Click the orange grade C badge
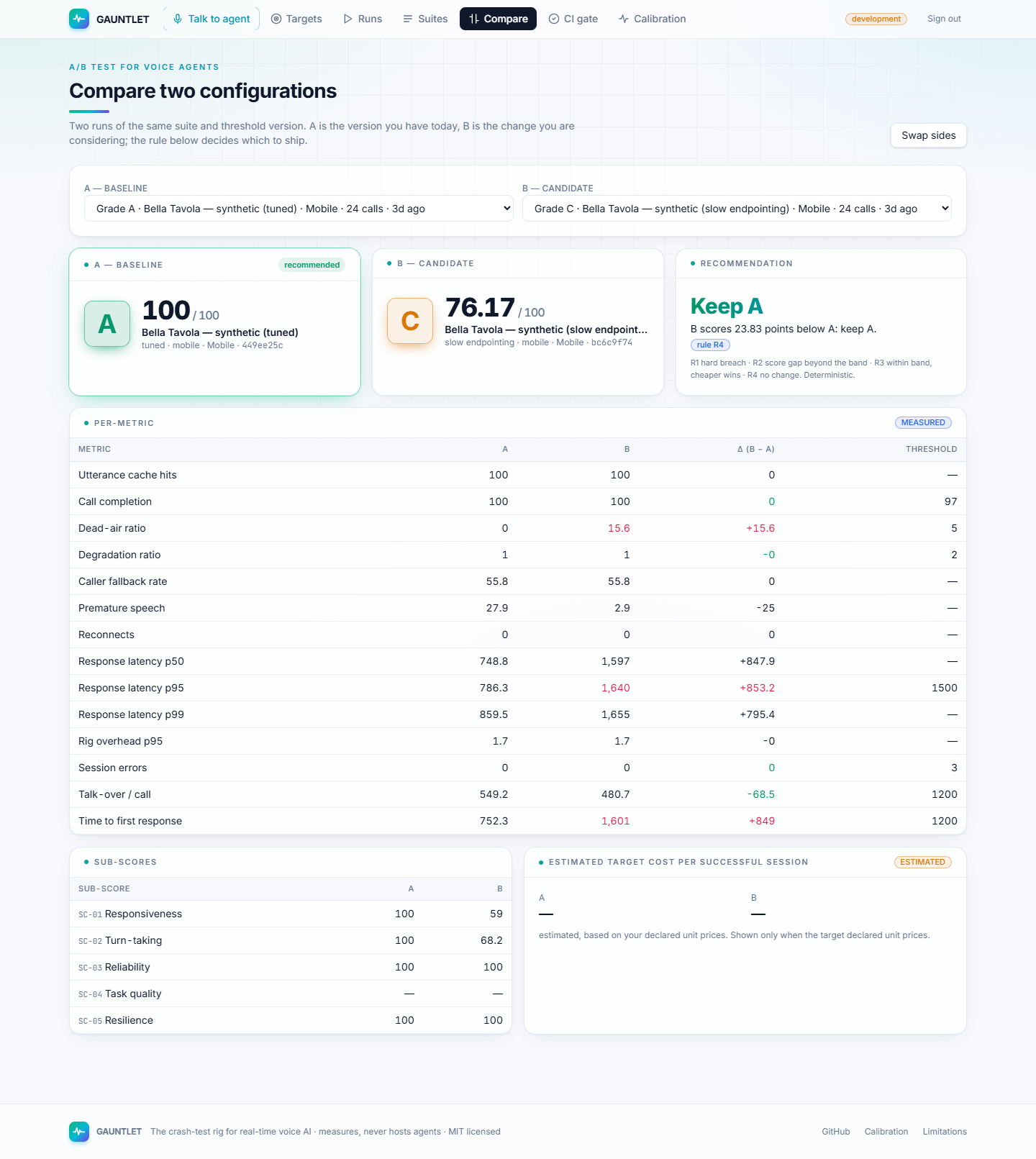 pyautogui.click(x=410, y=321)
